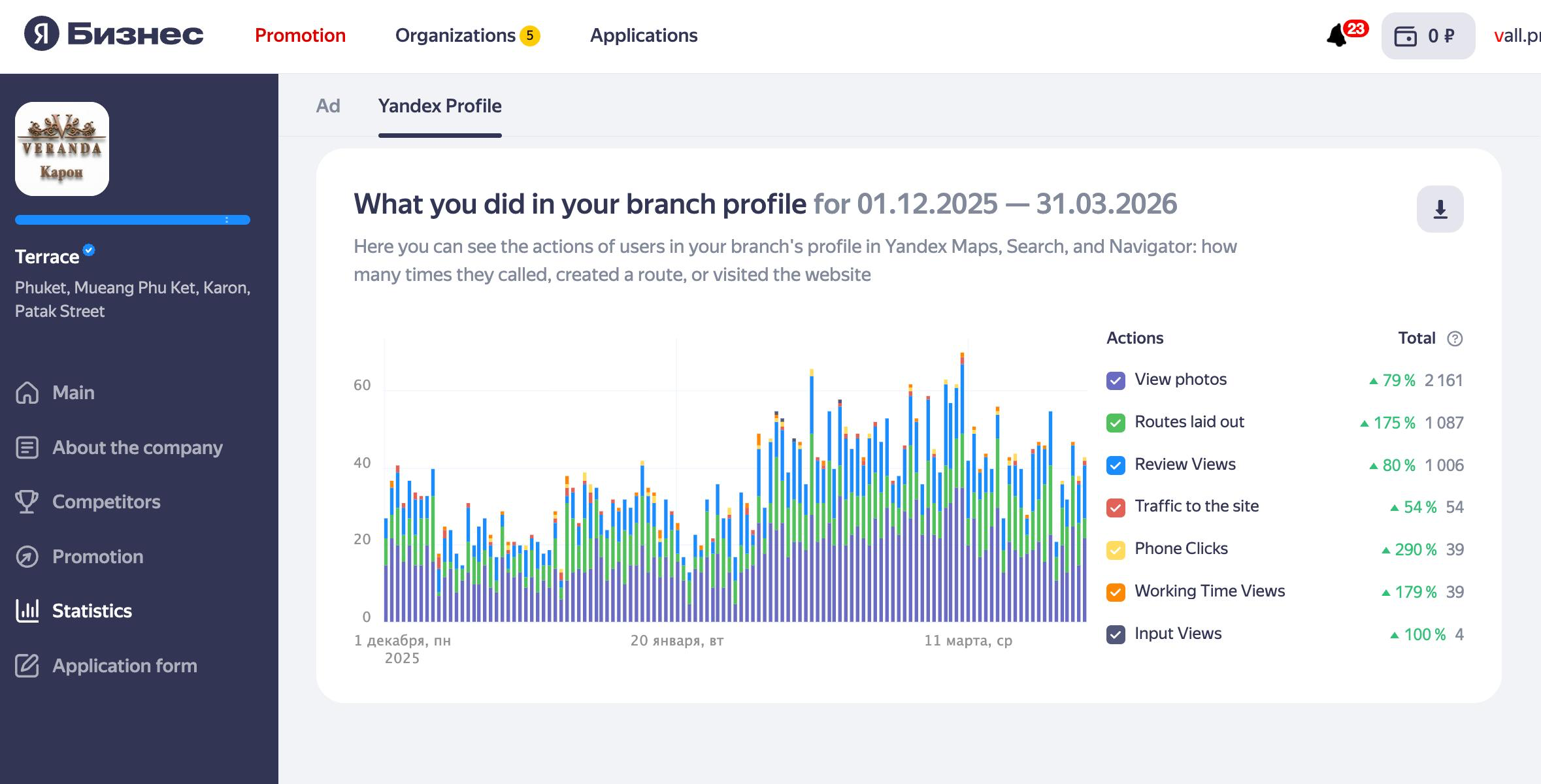Uncheck the View photos checkbox
The width and height of the screenshot is (1541, 784).
pos(1116,380)
